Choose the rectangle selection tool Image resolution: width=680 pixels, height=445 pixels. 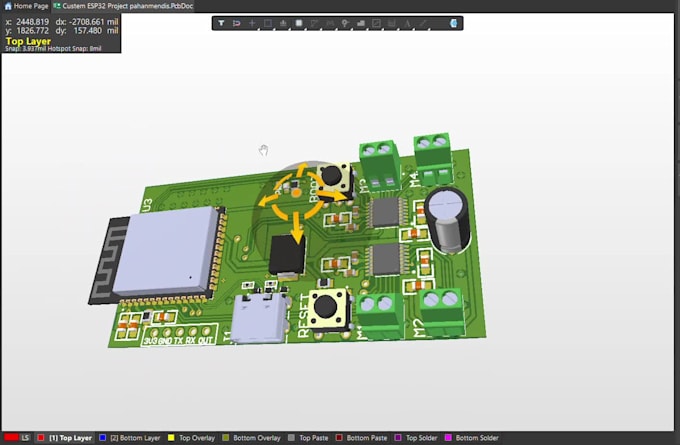[x=268, y=23]
